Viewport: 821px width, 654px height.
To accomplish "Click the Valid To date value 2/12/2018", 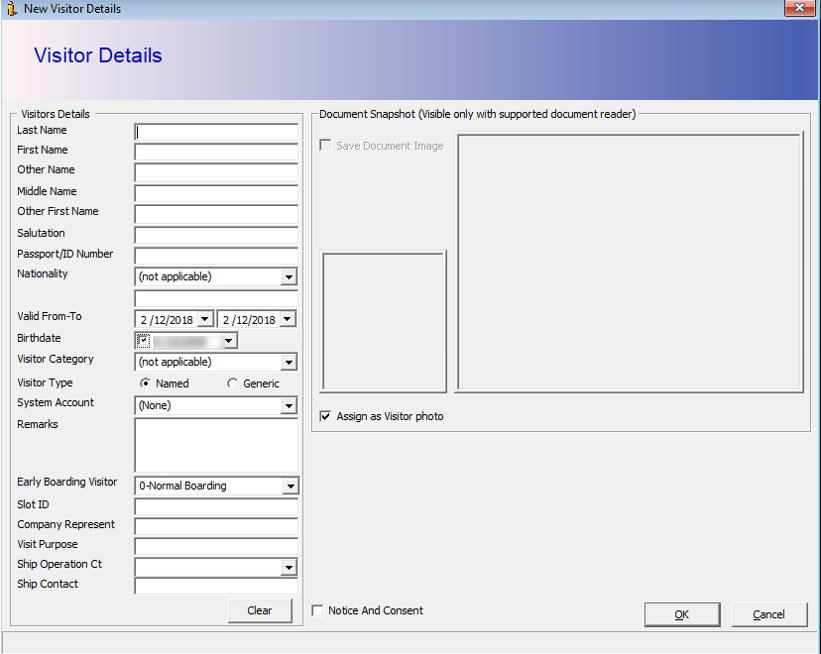I will (249, 320).
